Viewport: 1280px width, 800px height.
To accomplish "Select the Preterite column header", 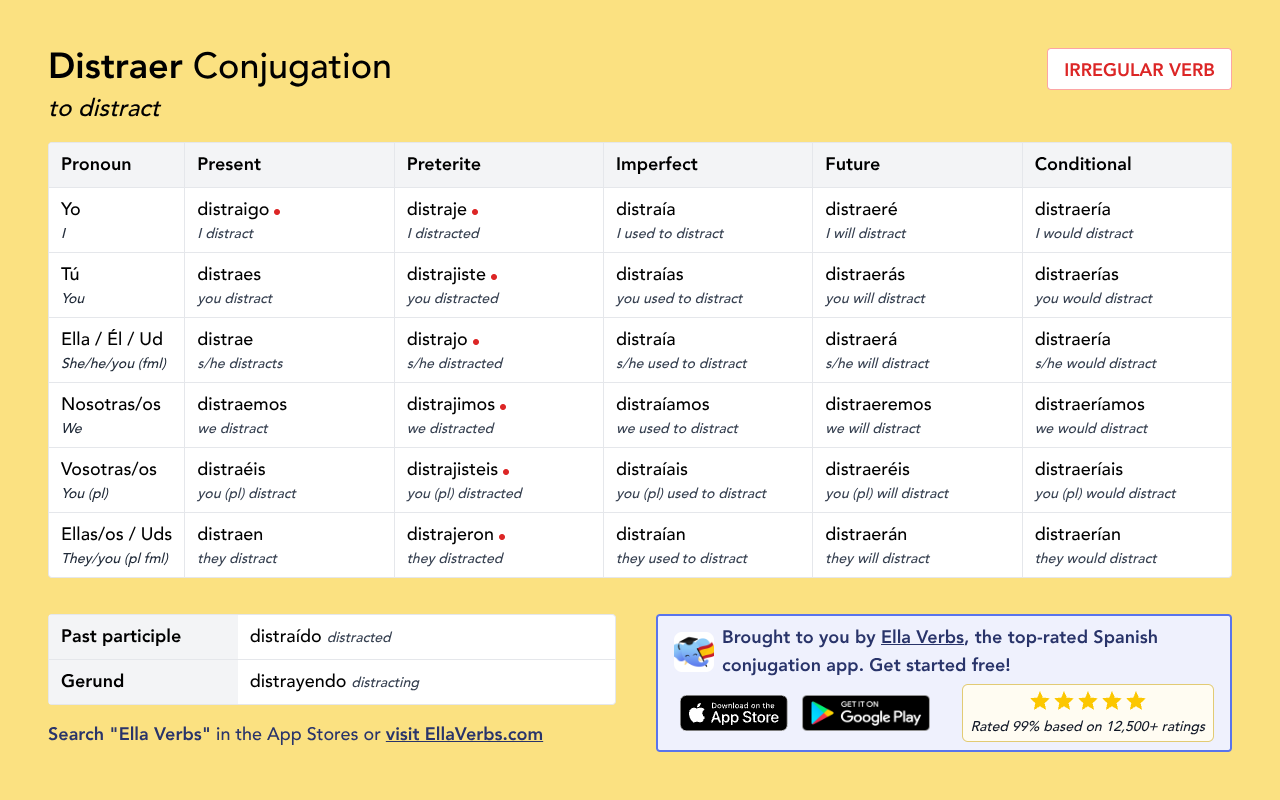I will click(444, 164).
